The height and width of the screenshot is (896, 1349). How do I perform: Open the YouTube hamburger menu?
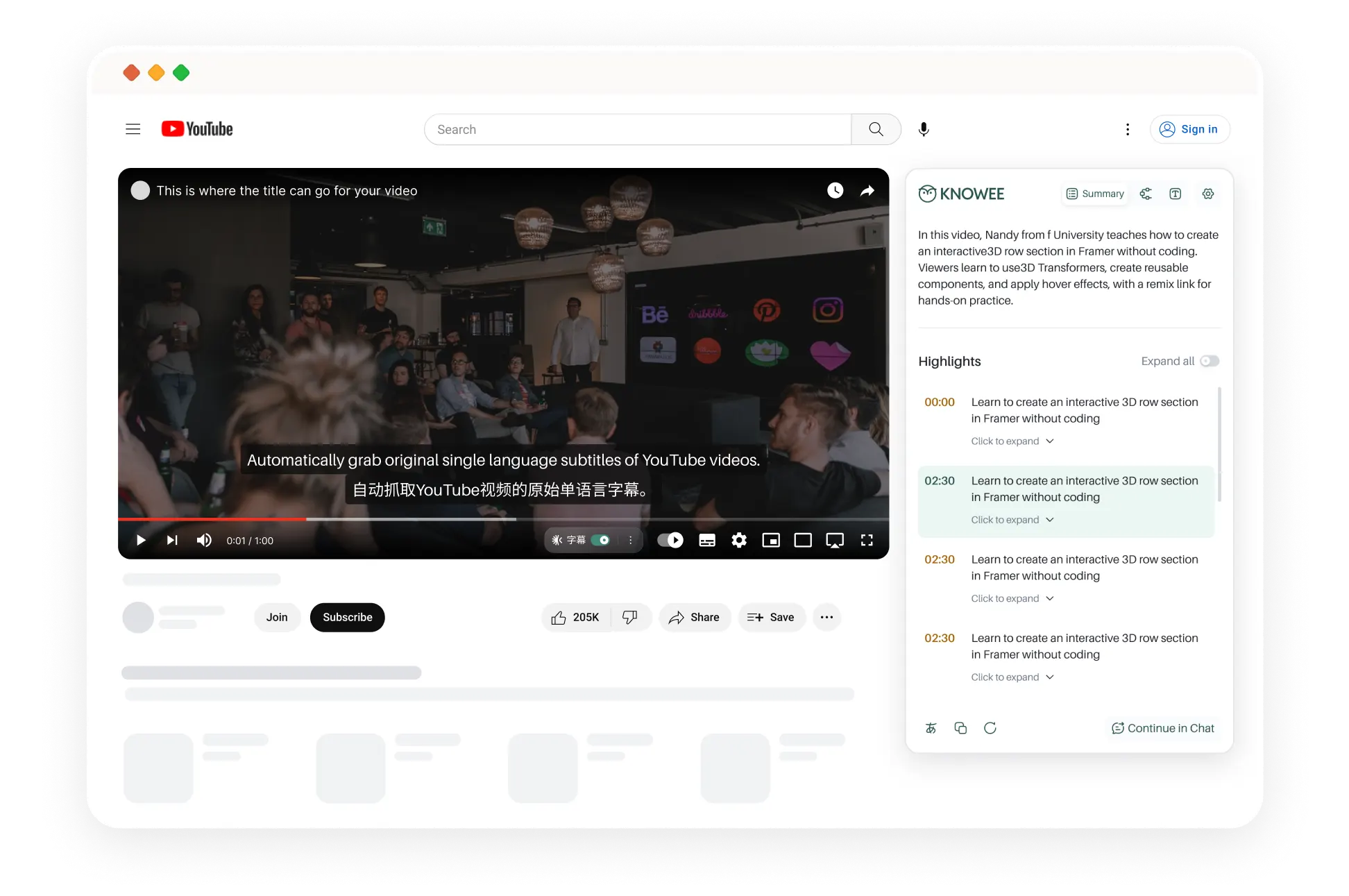point(133,129)
